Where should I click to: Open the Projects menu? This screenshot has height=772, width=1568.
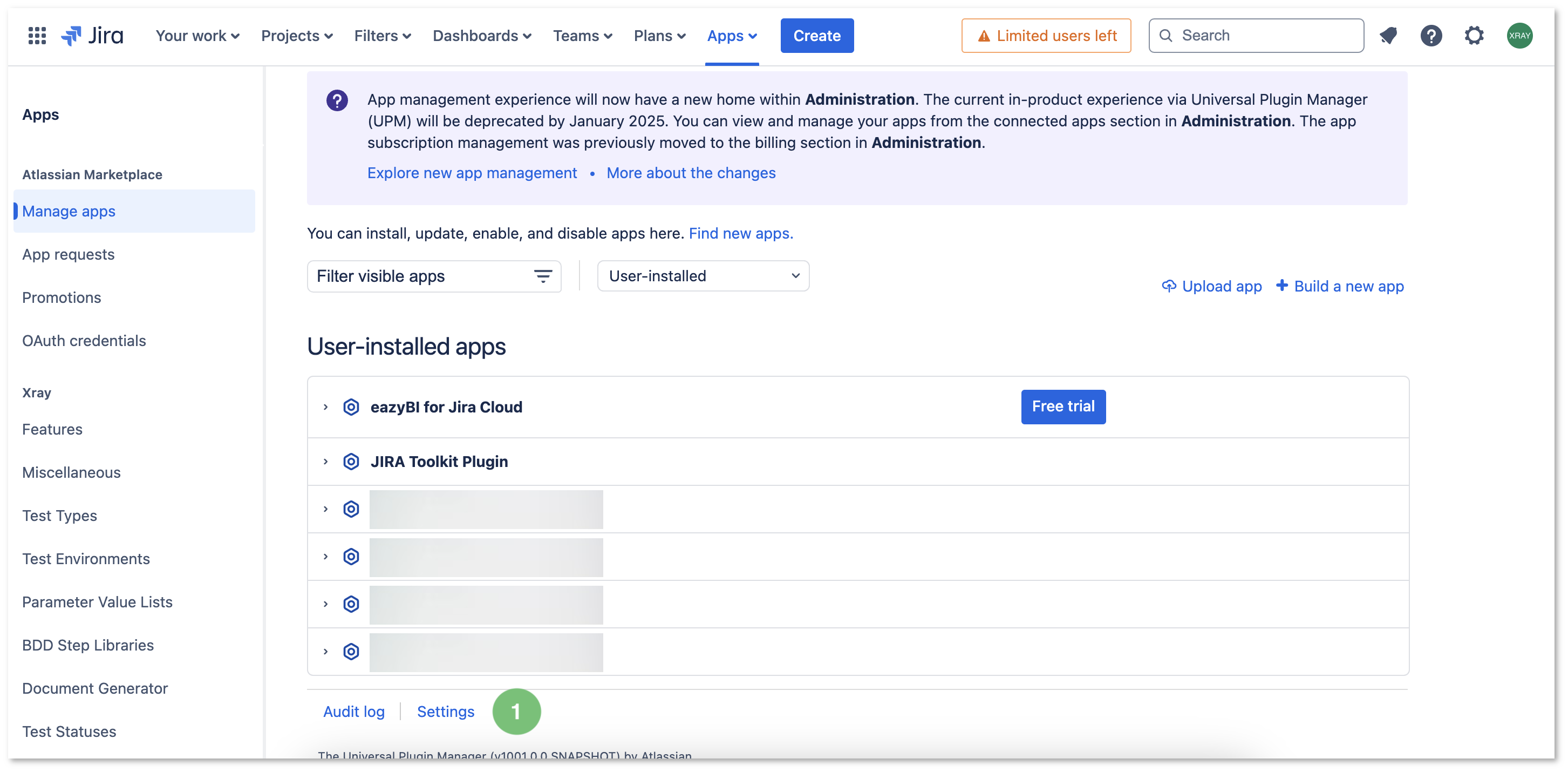(x=296, y=35)
